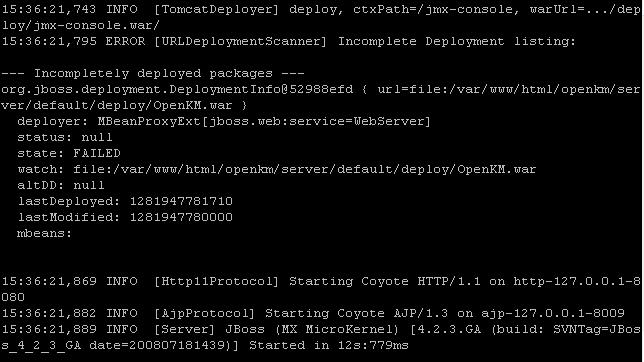
Task: Click the DeploymentInfo@52988efd object text
Action: [x=177, y=90]
